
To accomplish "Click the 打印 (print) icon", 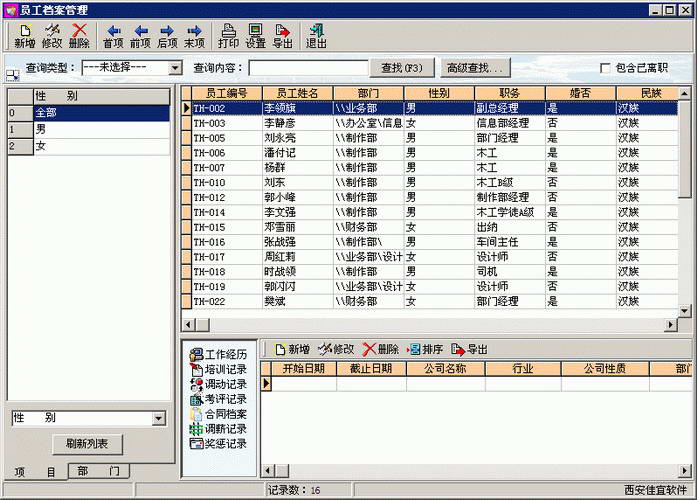I will point(228,36).
